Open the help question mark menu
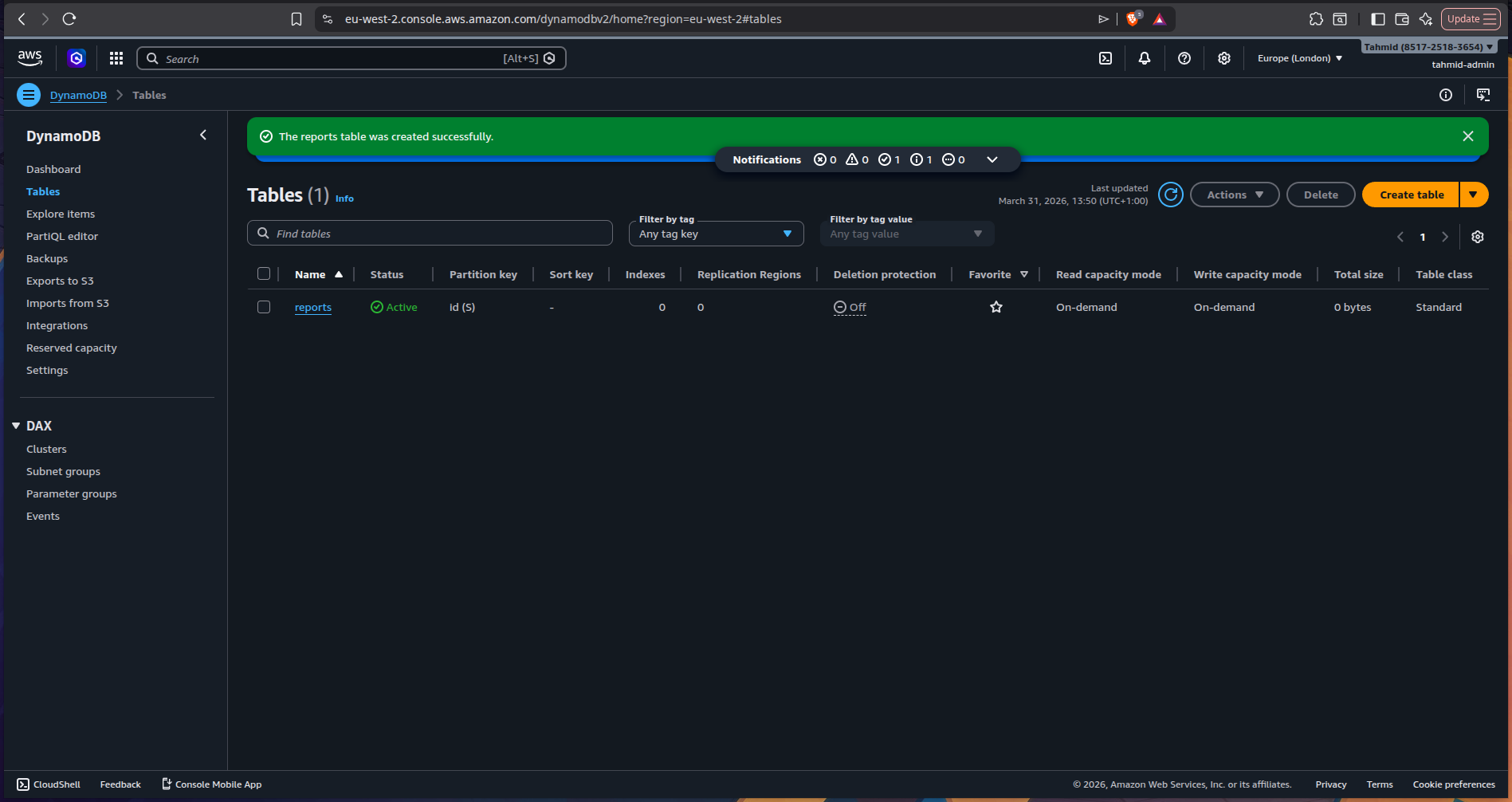 (x=1184, y=58)
